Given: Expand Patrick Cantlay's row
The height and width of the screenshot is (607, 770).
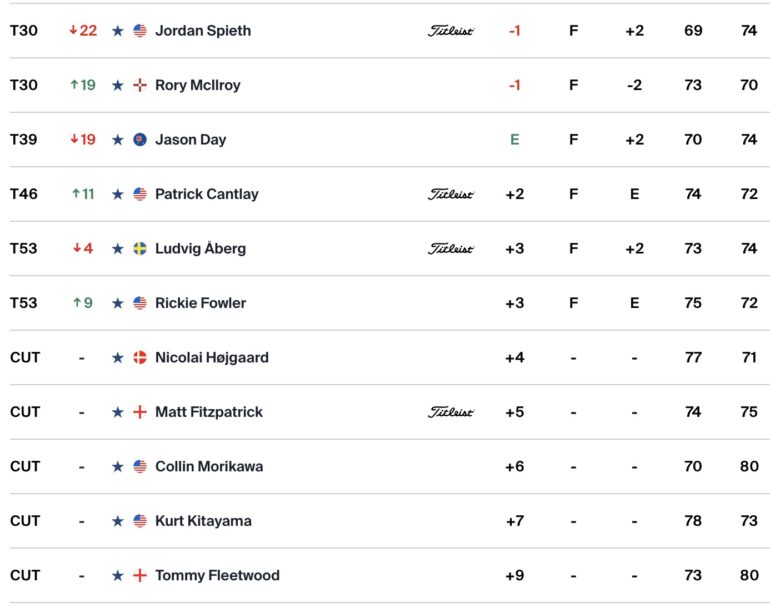Looking at the screenshot, I should point(385,194).
